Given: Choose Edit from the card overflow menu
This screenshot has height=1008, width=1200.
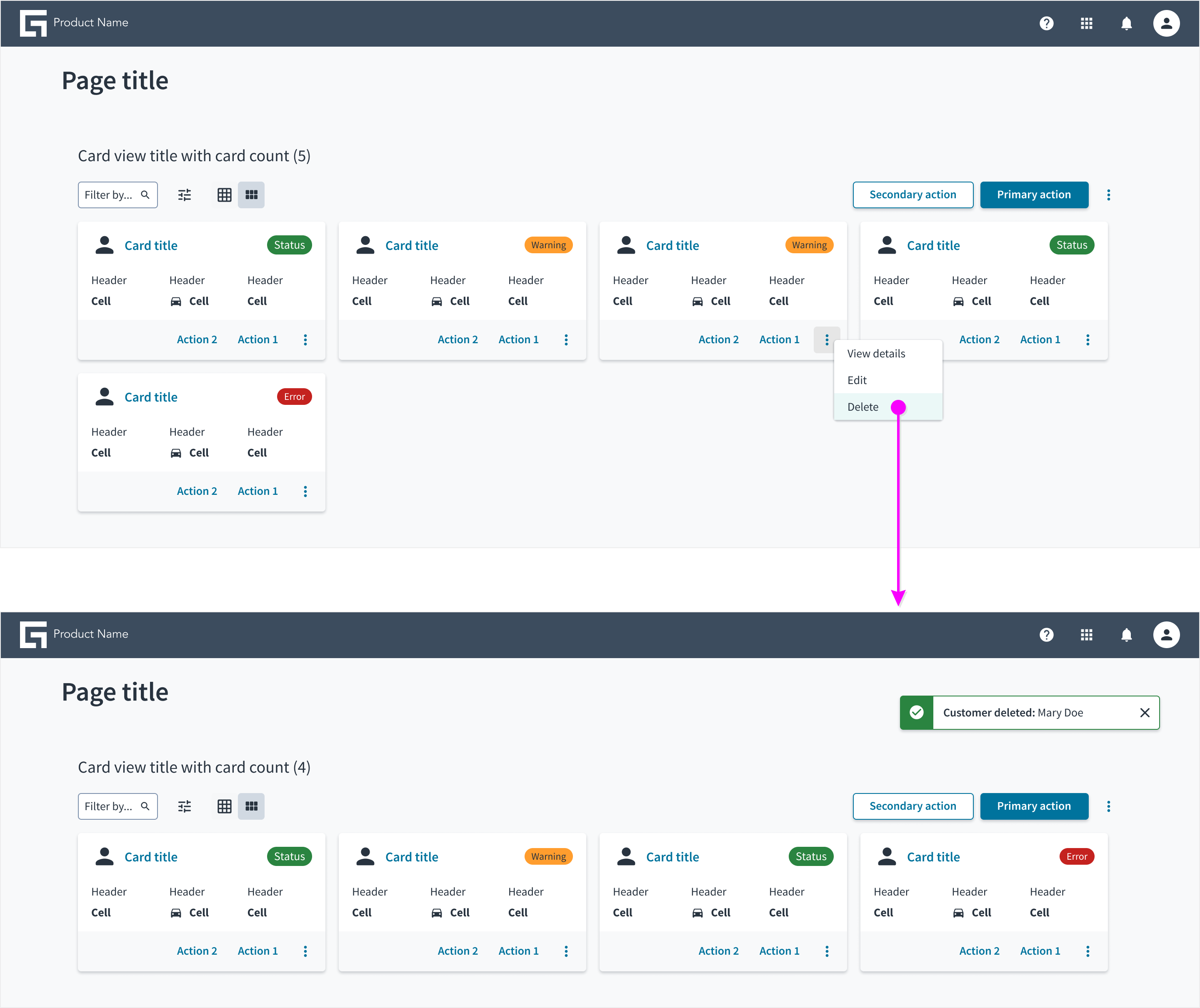Looking at the screenshot, I should click(x=887, y=380).
